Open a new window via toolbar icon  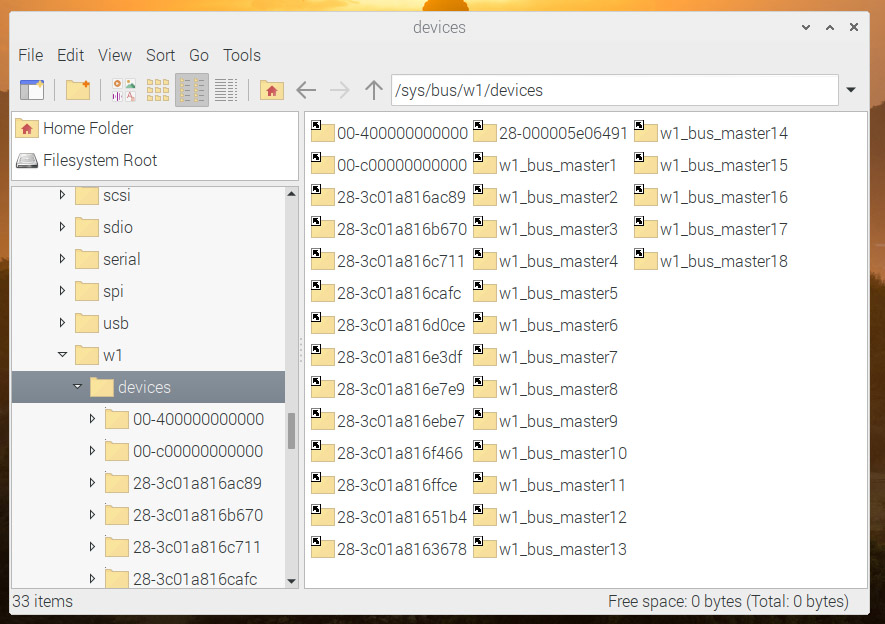coord(32,90)
